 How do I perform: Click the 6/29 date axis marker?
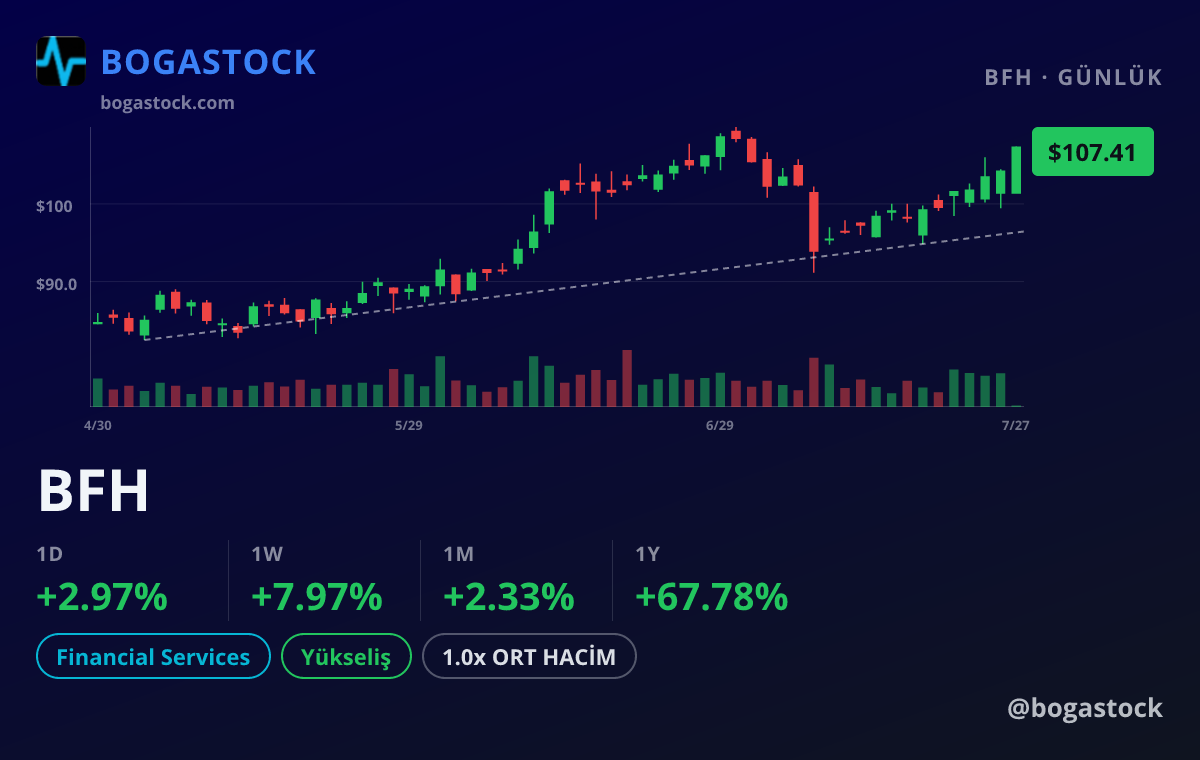click(x=719, y=425)
